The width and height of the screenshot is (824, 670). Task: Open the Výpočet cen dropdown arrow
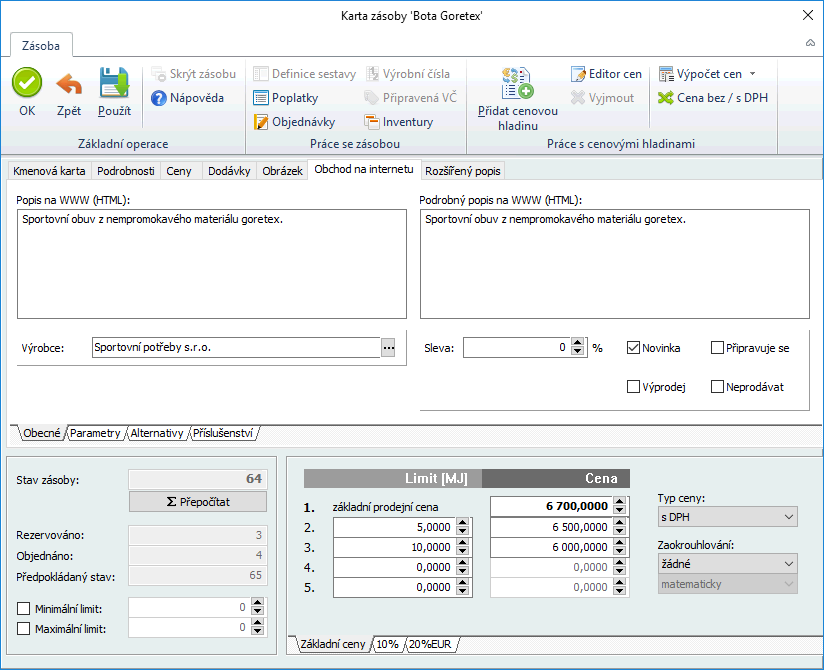(x=752, y=74)
